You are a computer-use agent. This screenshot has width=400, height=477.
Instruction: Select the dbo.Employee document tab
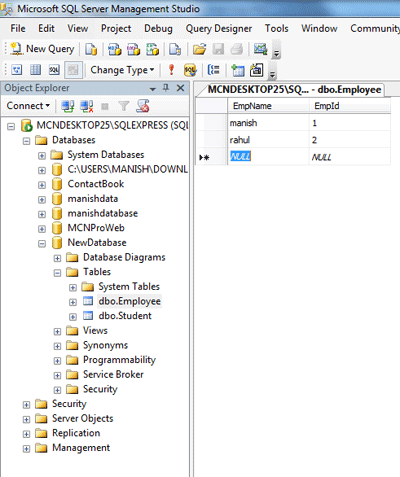coord(294,90)
